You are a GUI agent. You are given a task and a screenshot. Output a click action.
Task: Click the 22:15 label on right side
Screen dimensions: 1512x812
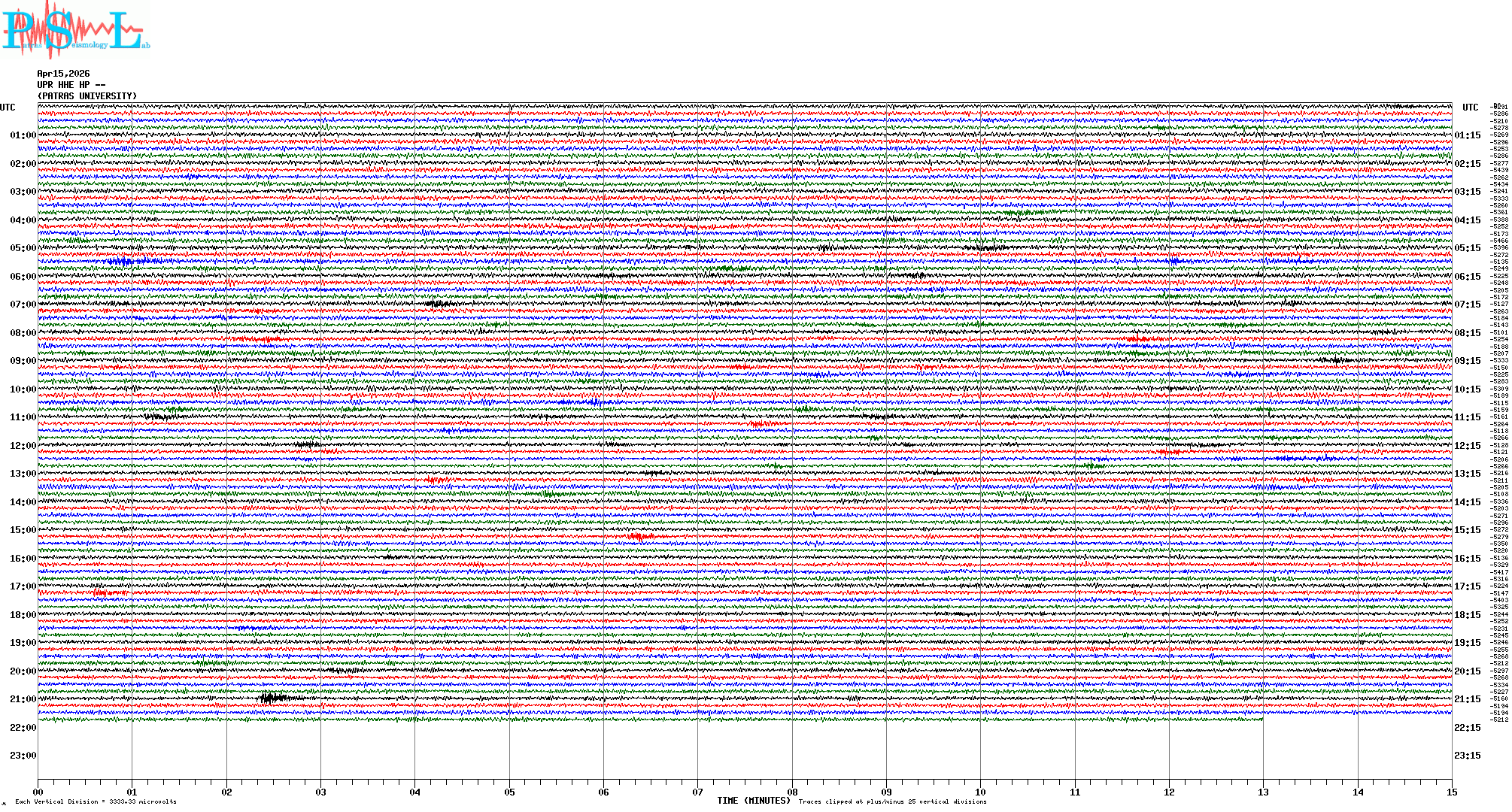1467,728
